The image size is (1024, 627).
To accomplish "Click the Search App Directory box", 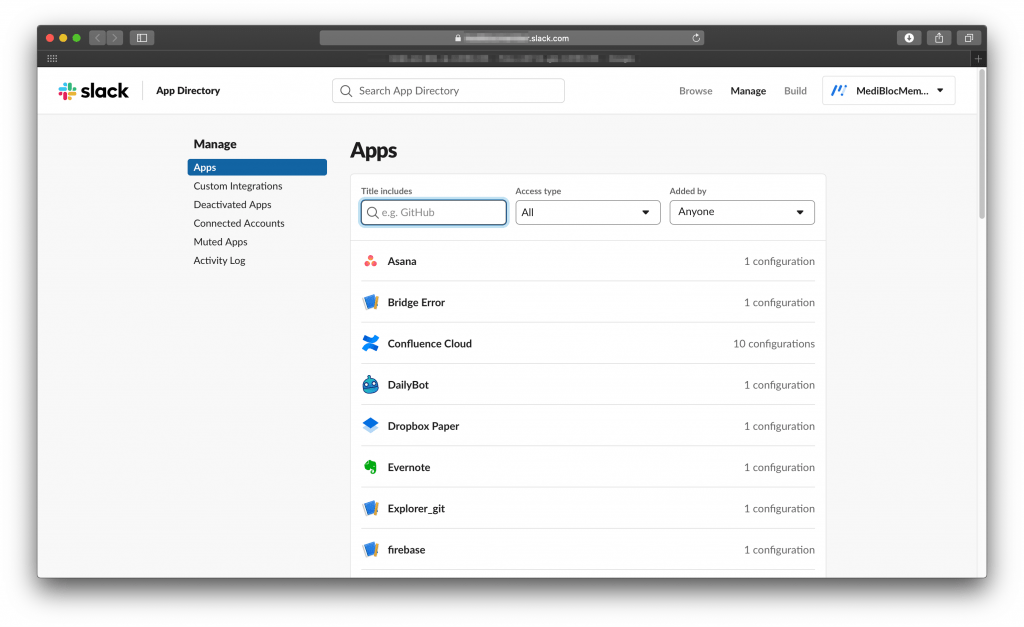I will point(448,91).
